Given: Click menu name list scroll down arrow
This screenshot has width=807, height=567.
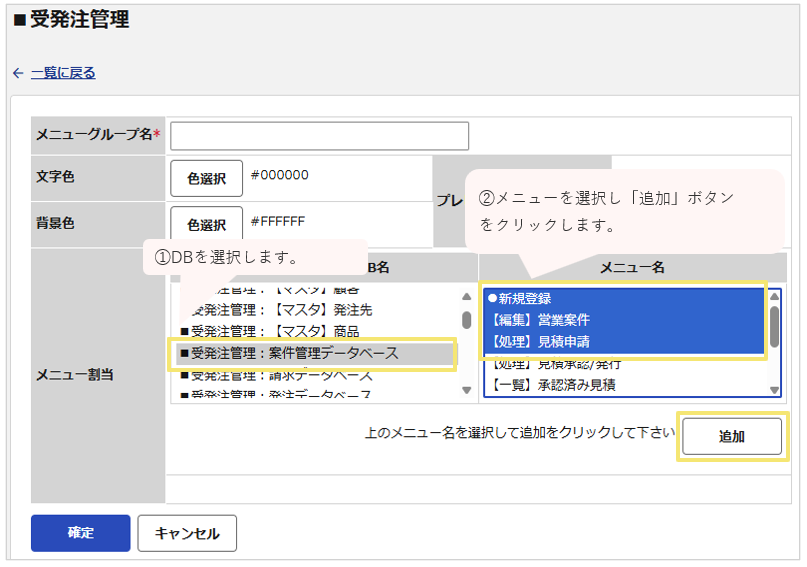Looking at the screenshot, I should click(774, 391).
